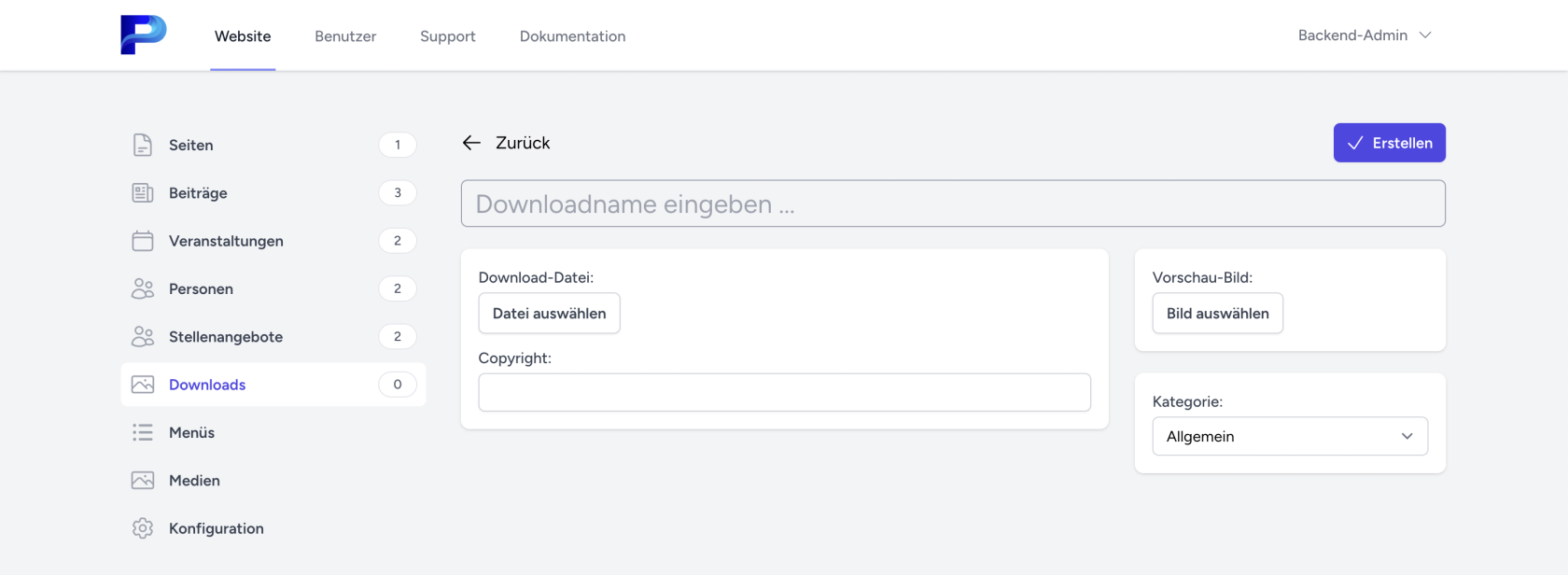Click the Beiträge newspaper icon

[143, 193]
